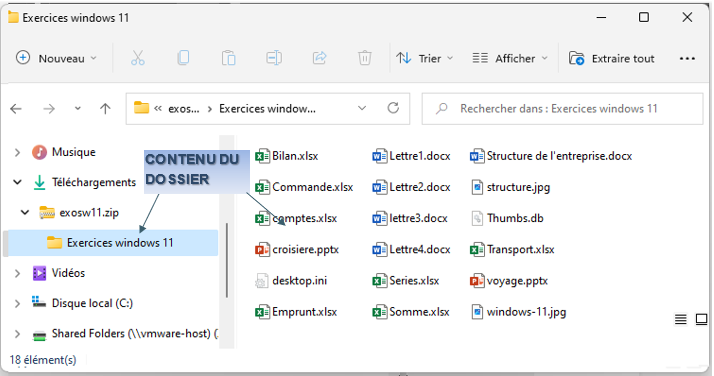Collapse the exosw11.zip tree node
Screen dimensions: 714x376
point(25,212)
